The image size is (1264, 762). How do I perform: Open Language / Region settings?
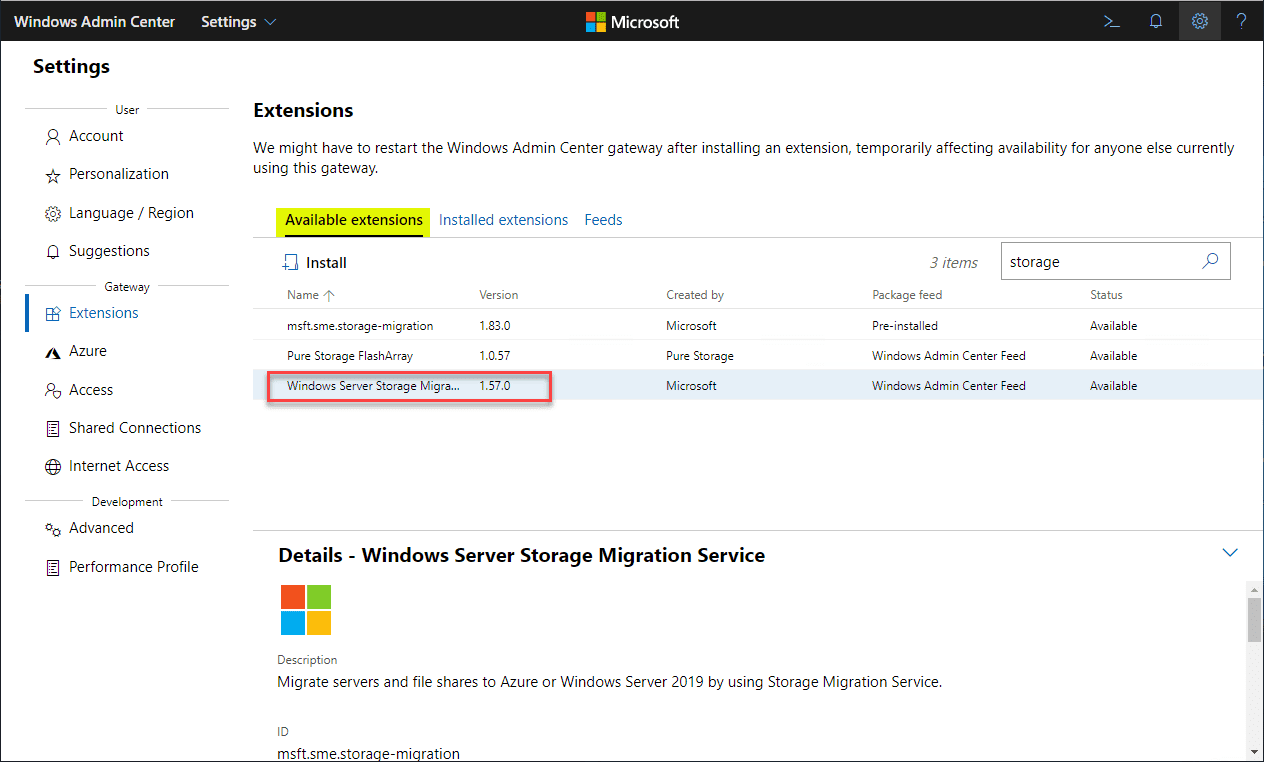pyautogui.click(x=131, y=213)
